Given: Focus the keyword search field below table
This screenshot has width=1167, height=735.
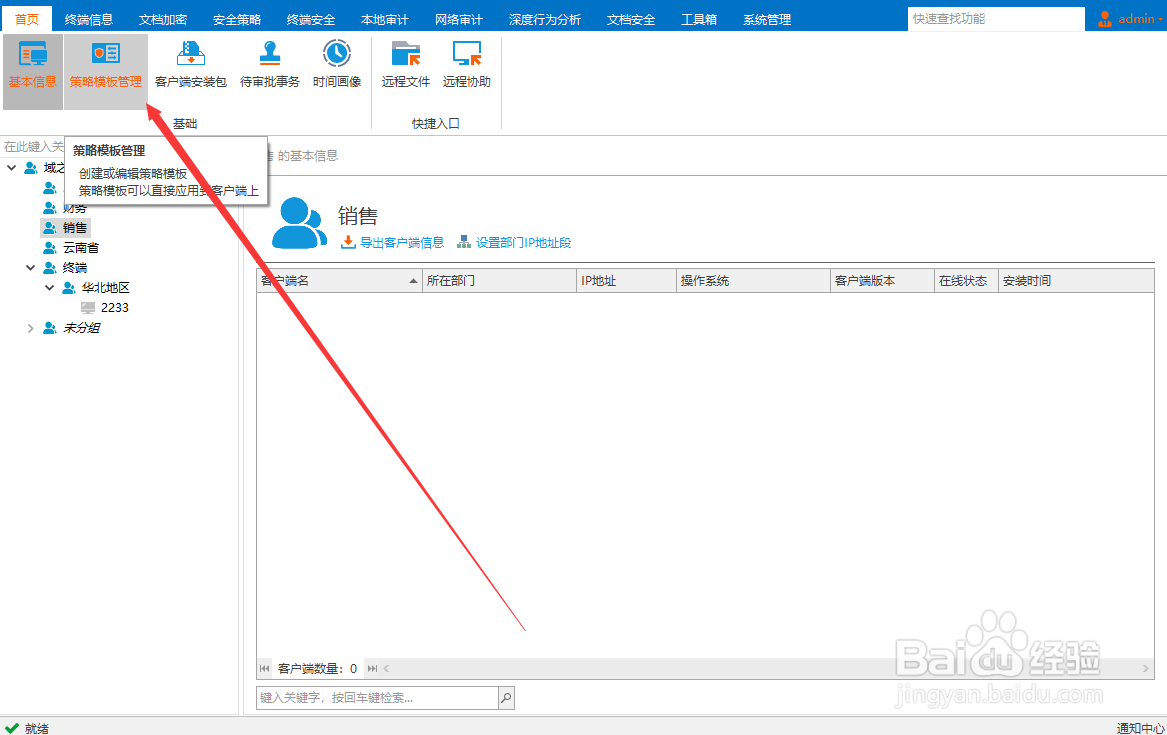Looking at the screenshot, I should tap(377, 698).
